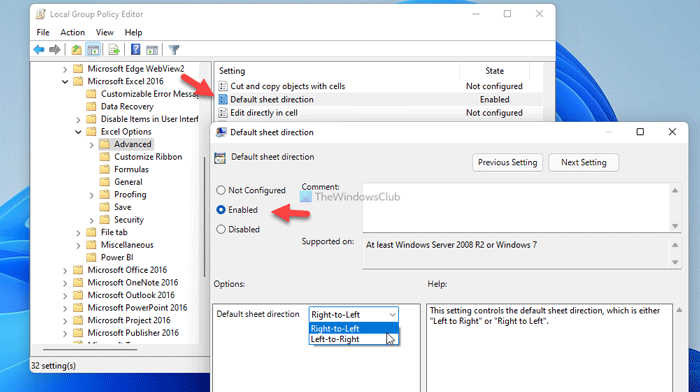Click the General folder icon
The width and height of the screenshot is (700, 392).
coord(105,182)
